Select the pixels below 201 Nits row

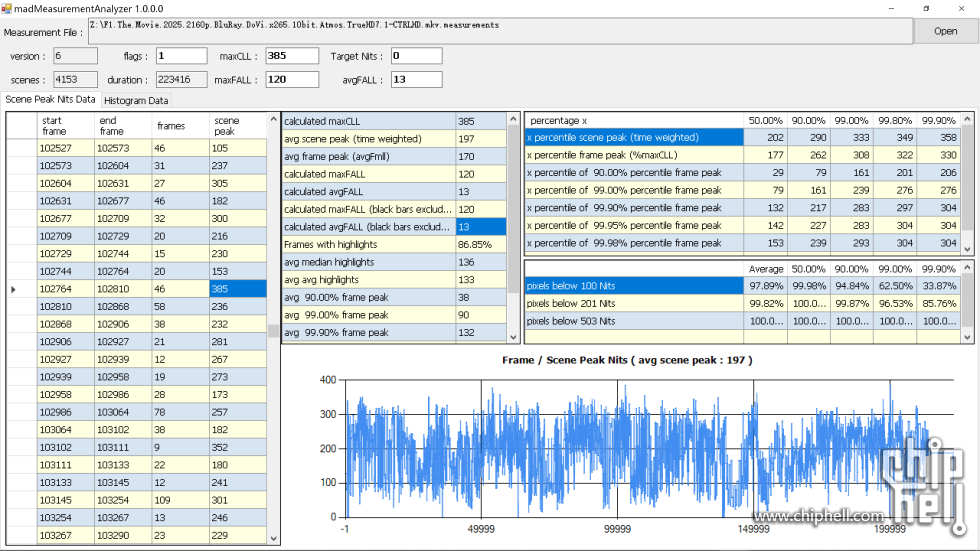point(634,303)
